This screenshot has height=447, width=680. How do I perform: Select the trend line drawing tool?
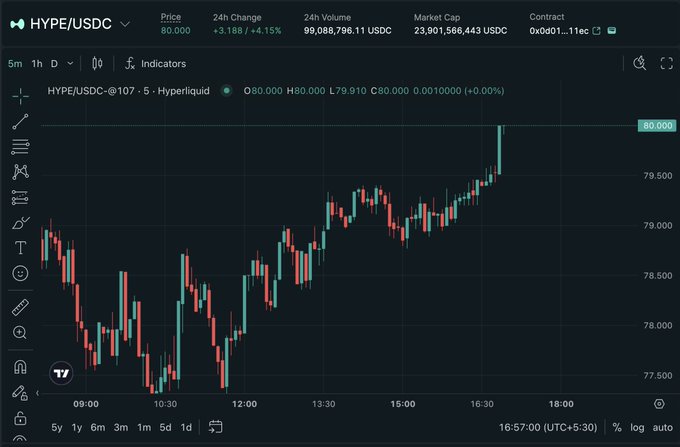(20, 122)
